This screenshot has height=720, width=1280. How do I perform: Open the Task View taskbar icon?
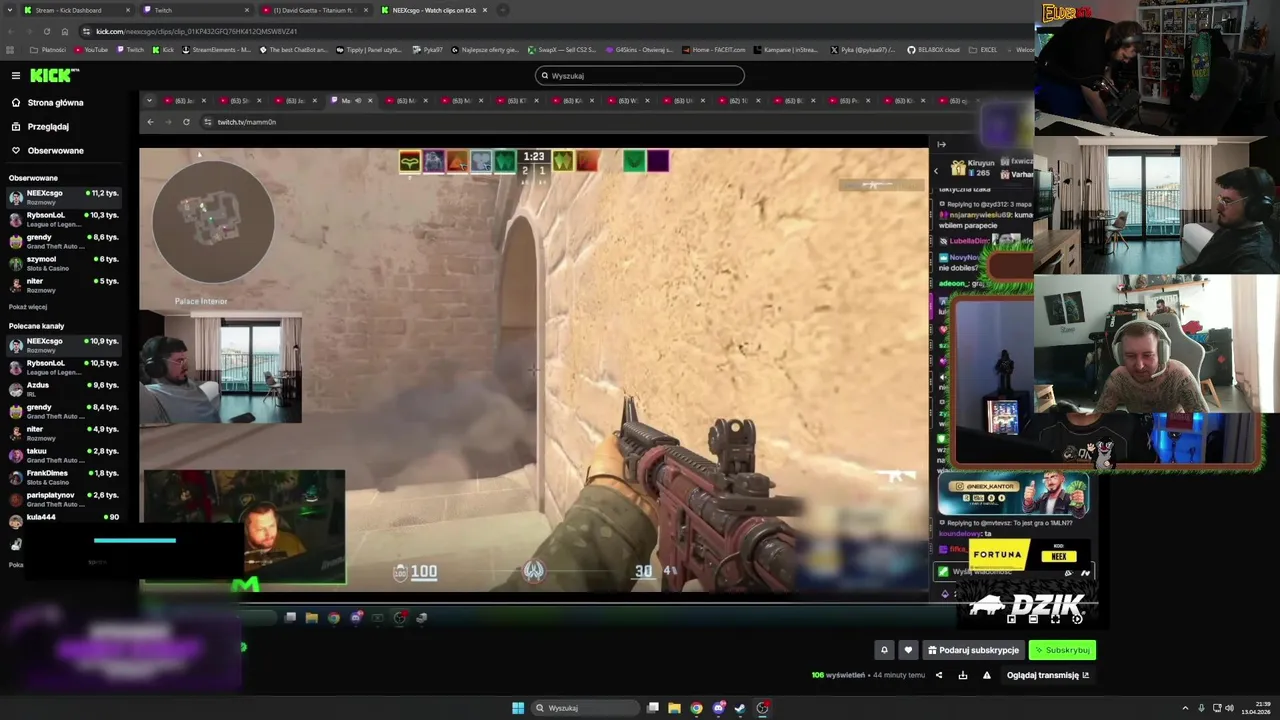[x=652, y=708]
